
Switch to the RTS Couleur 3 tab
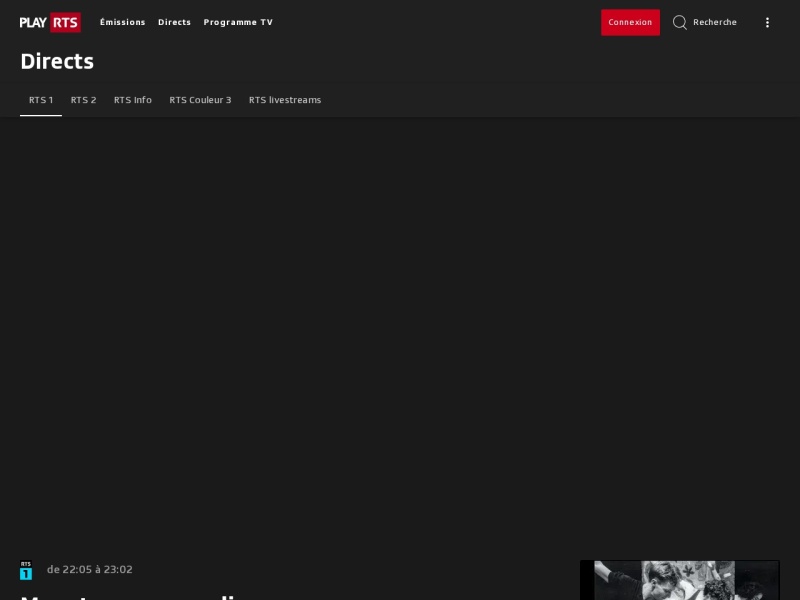pos(200,100)
